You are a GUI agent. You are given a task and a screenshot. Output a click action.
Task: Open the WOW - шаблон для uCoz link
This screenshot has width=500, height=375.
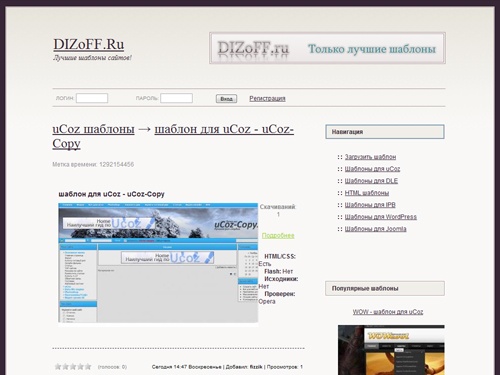coord(388,312)
